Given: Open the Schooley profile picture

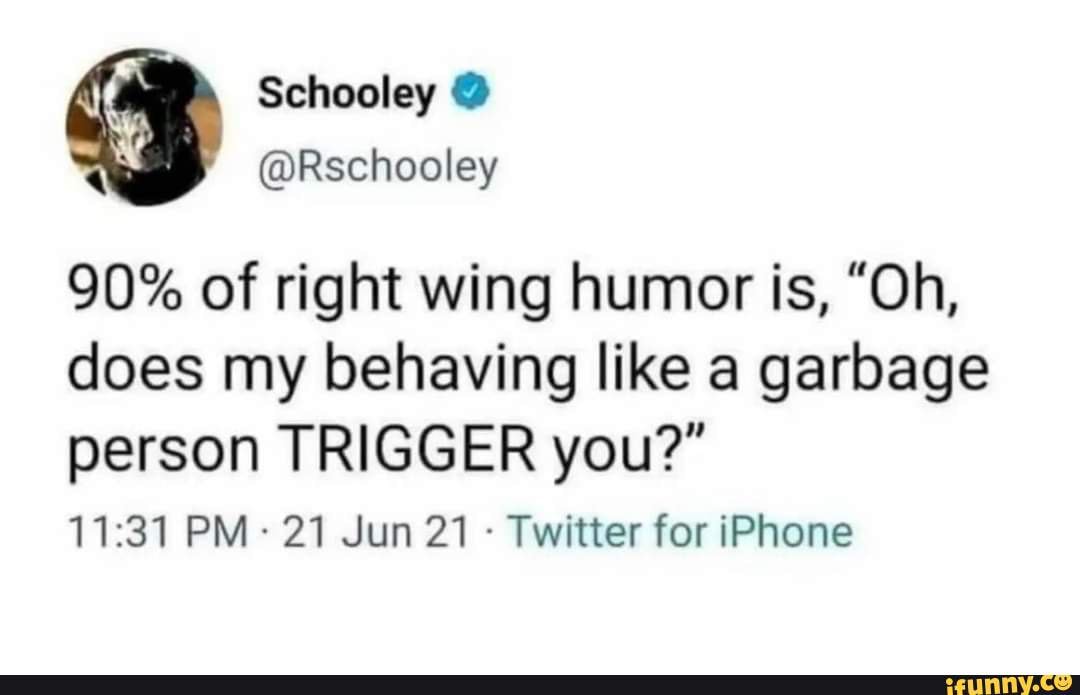Looking at the screenshot, I should (x=144, y=127).
